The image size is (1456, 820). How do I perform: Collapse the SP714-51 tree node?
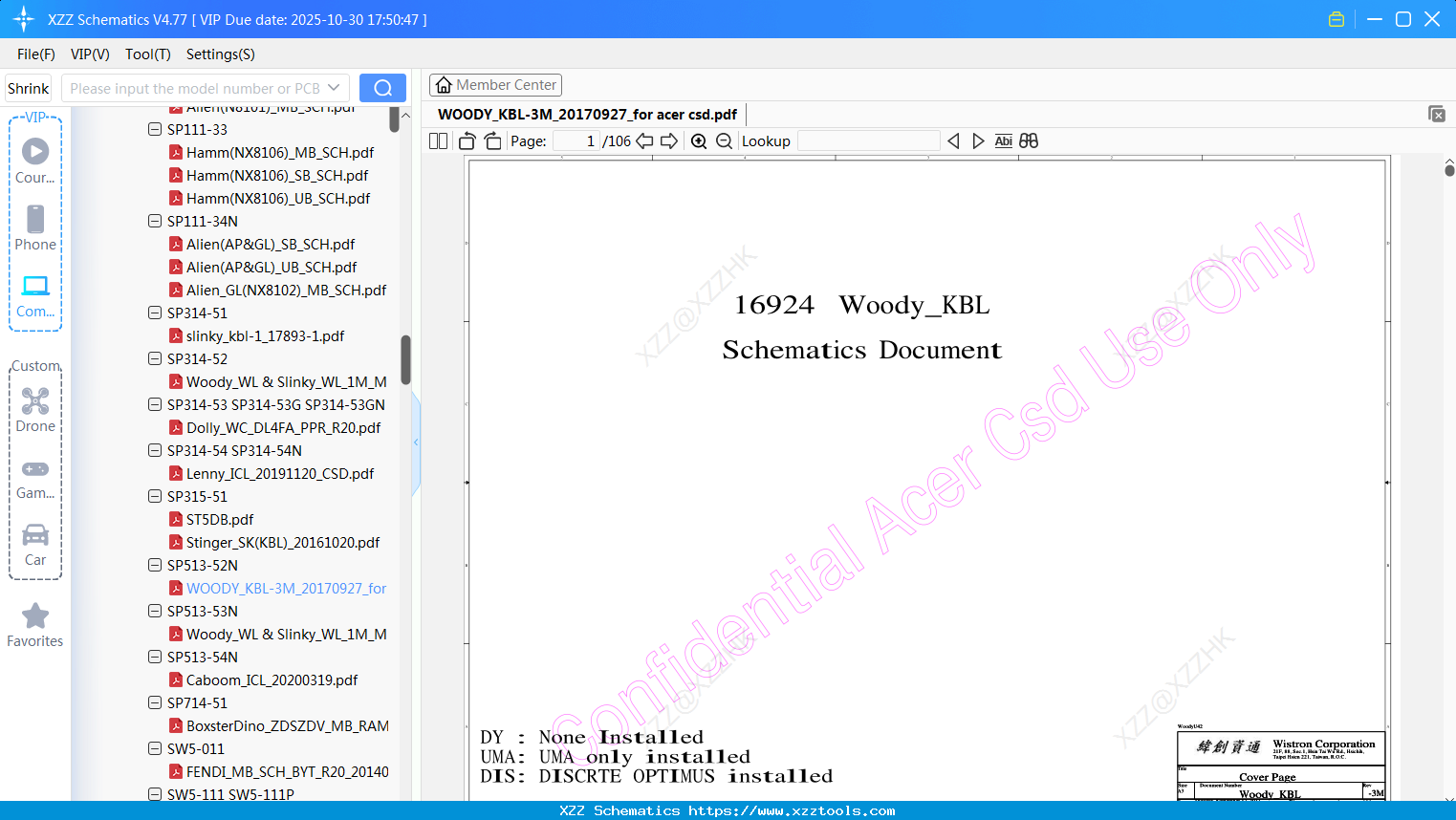tap(155, 702)
